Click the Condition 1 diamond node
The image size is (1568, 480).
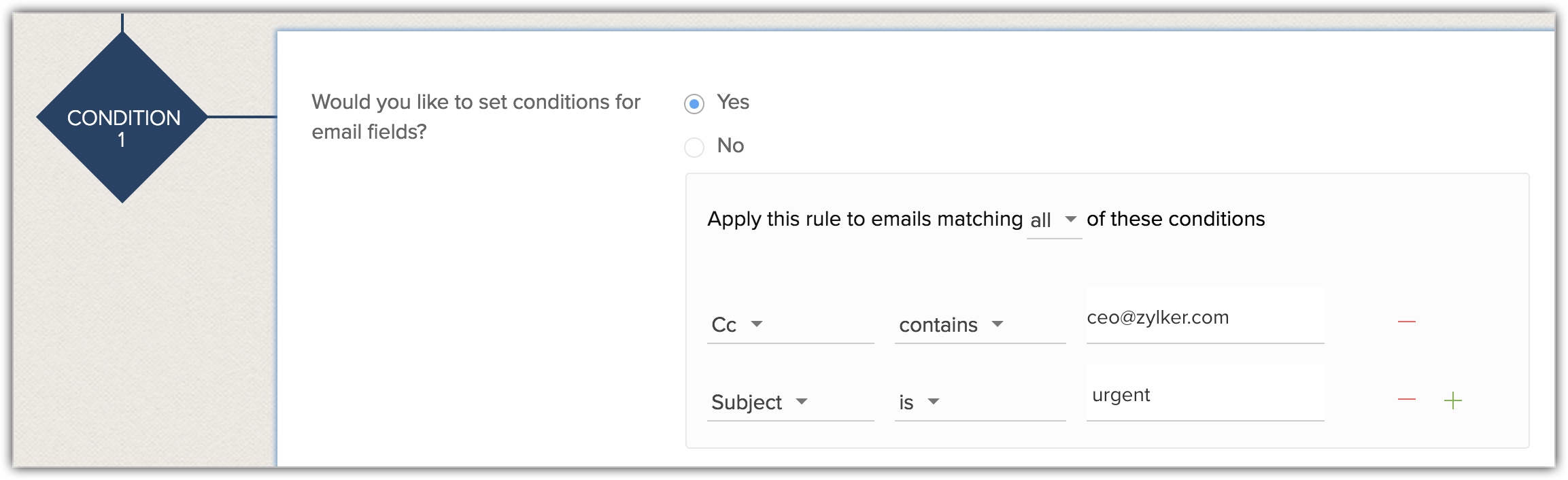pos(122,118)
